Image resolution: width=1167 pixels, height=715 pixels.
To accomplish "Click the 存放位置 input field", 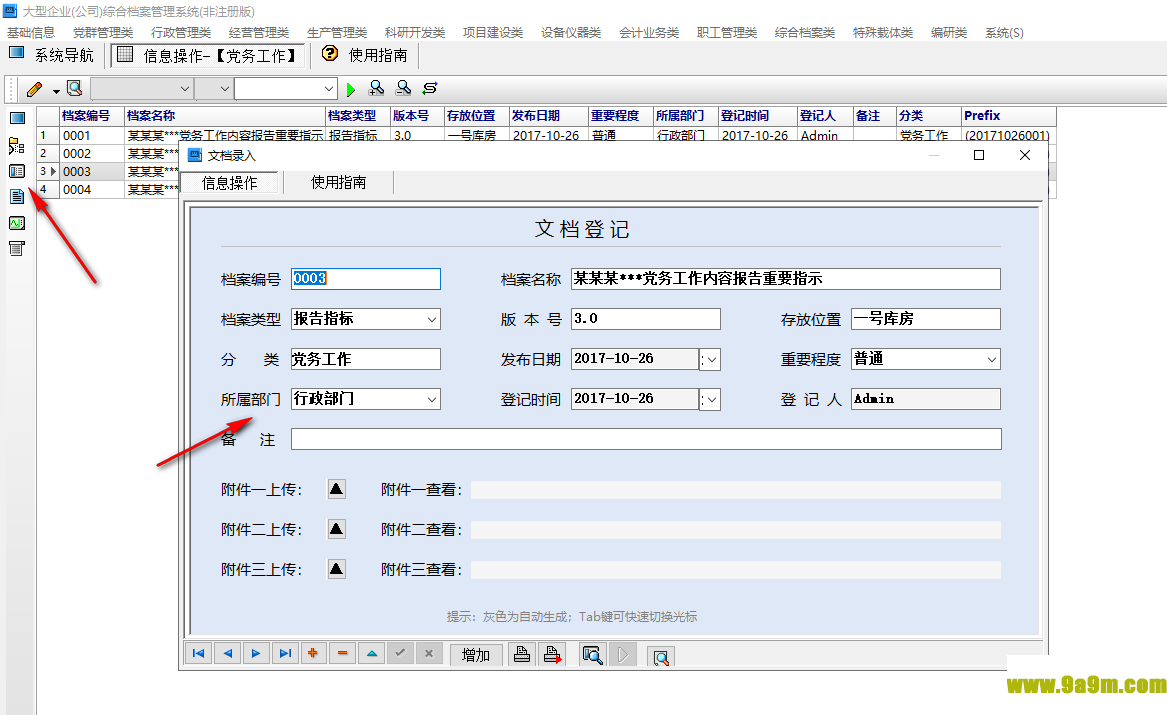I will pyautogui.click(x=925, y=319).
